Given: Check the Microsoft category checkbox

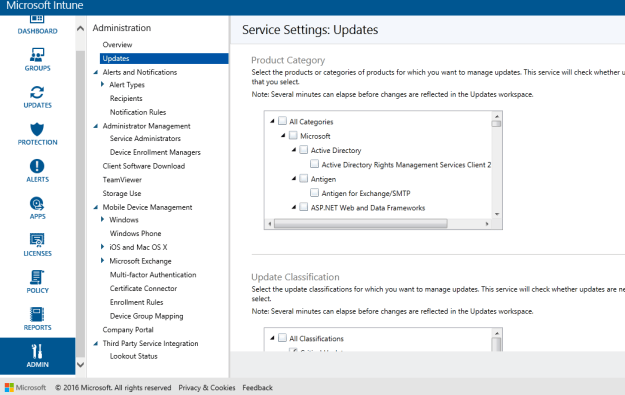Looking at the screenshot, I should (293, 136).
